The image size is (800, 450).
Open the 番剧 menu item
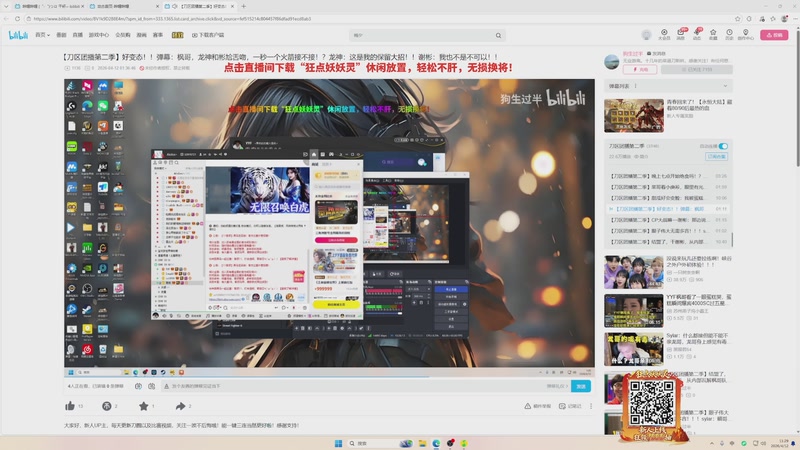tap(61, 35)
